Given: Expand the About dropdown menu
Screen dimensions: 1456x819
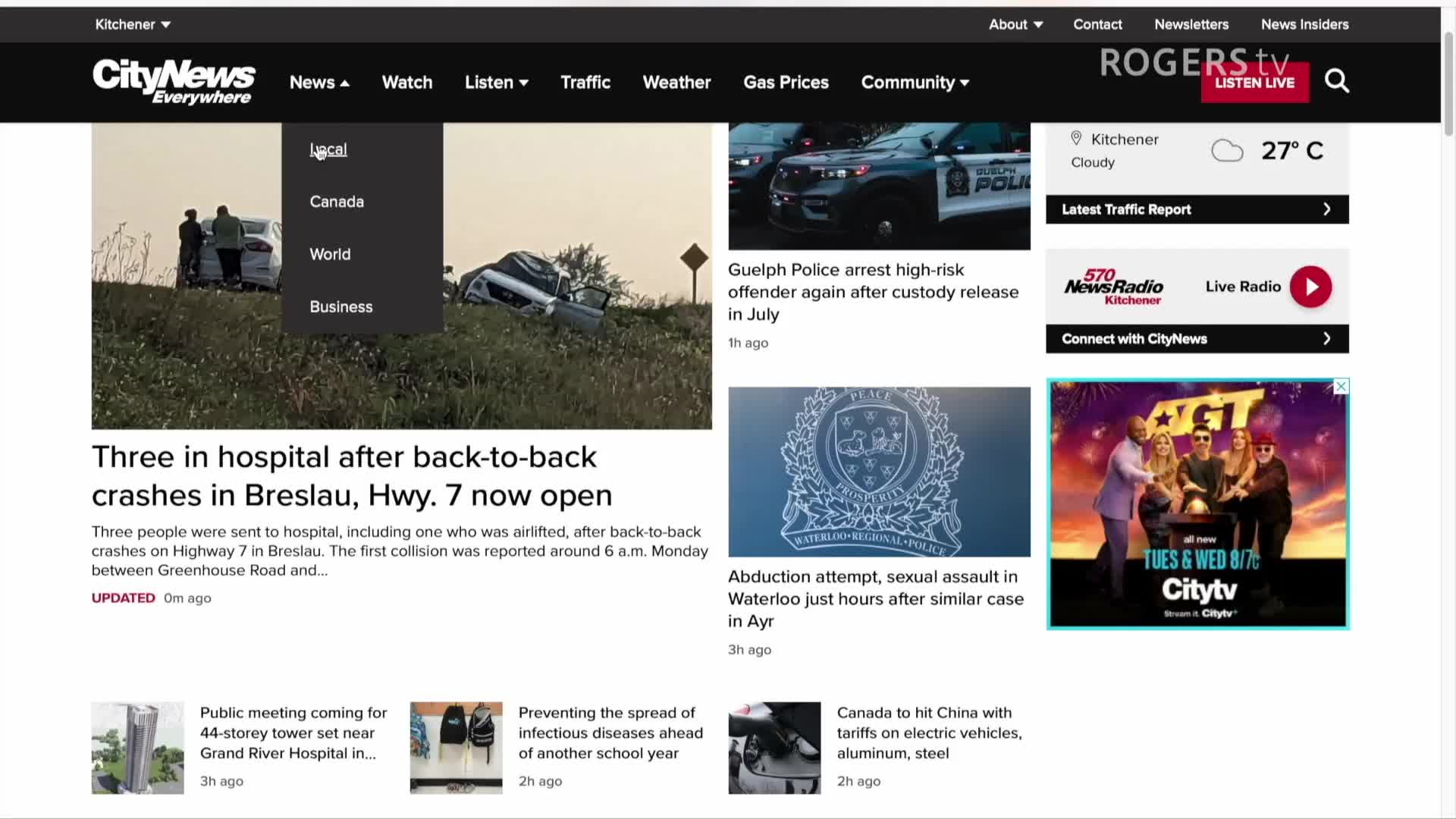Looking at the screenshot, I should [1015, 24].
